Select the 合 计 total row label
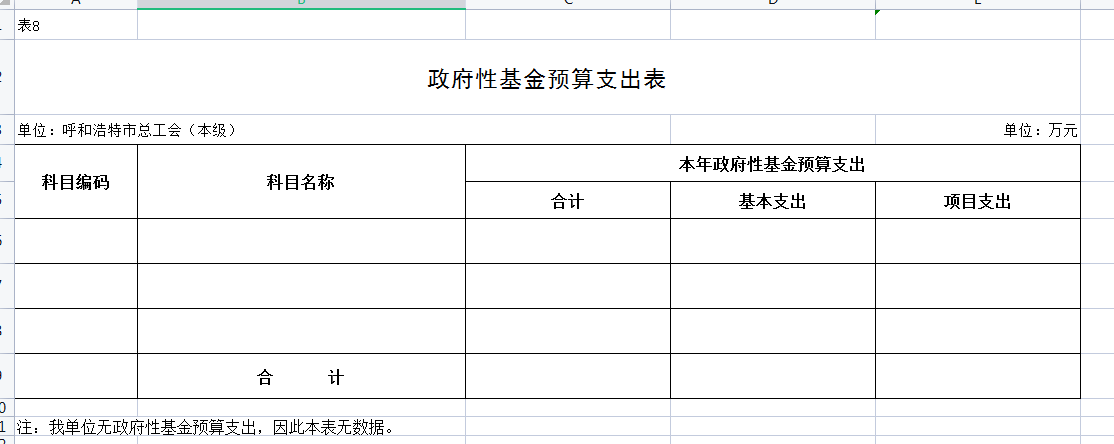 point(301,377)
